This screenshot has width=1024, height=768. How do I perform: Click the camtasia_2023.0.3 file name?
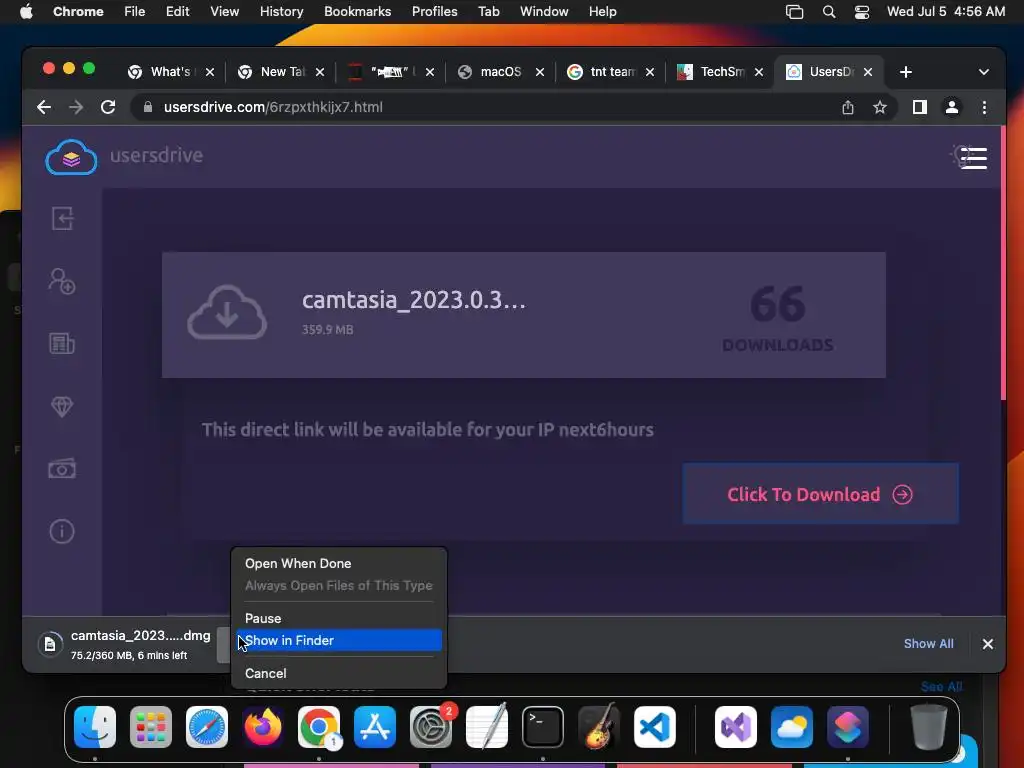(x=413, y=300)
